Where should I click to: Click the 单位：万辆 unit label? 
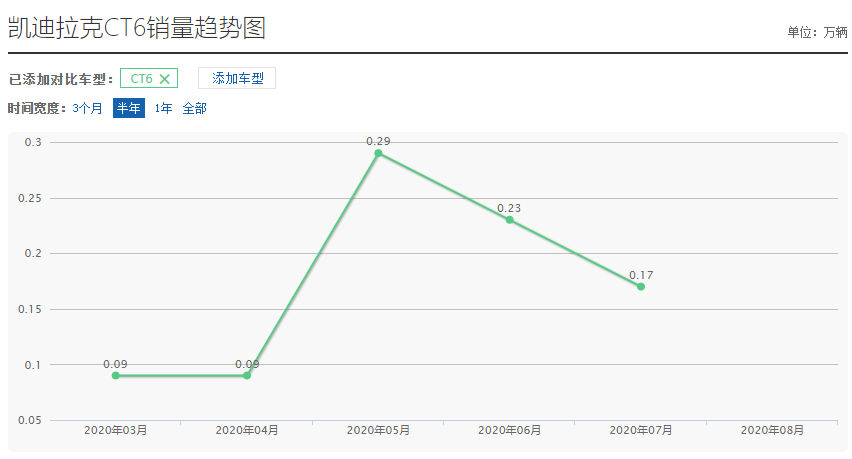coord(817,32)
